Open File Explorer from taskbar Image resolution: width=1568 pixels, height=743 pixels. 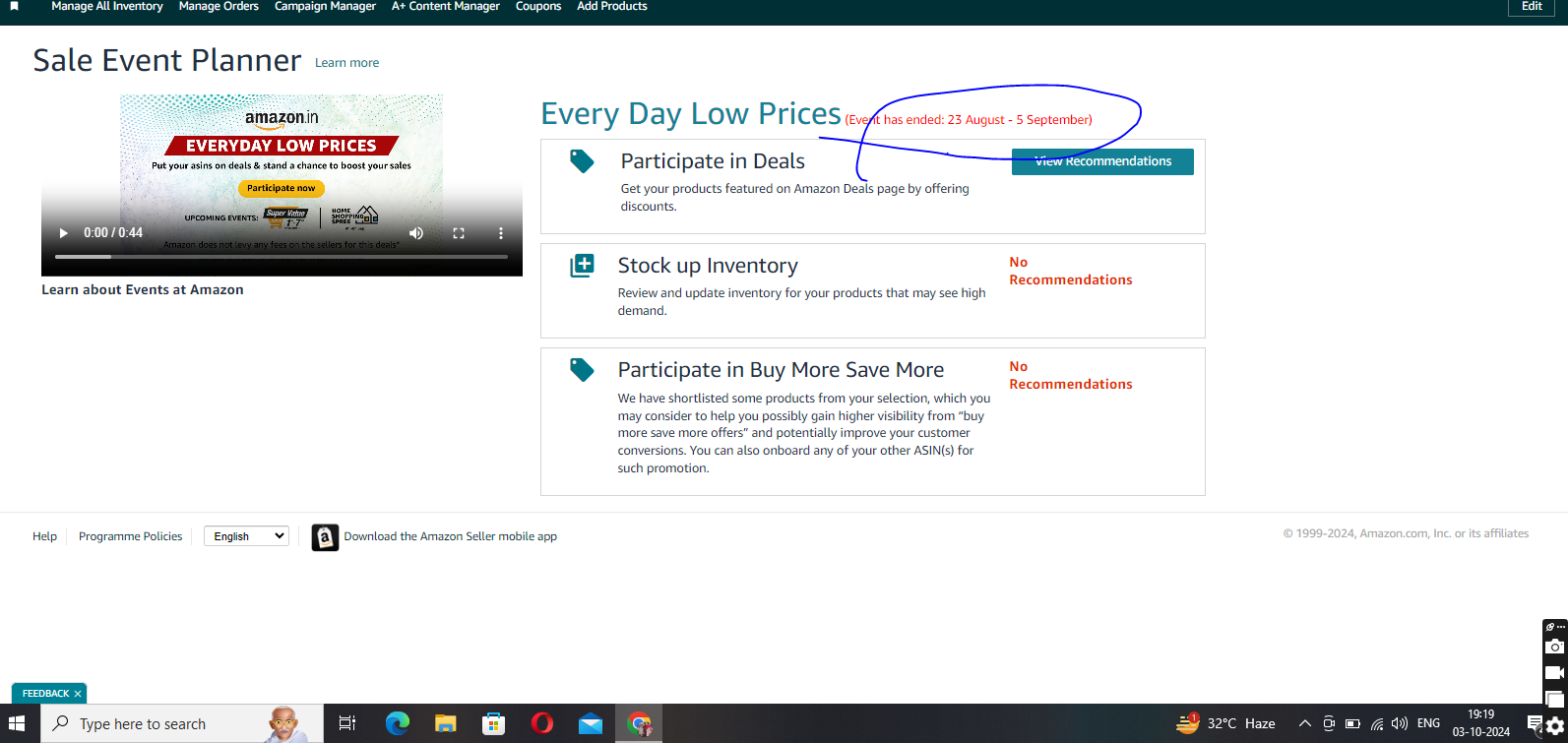(x=446, y=723)
